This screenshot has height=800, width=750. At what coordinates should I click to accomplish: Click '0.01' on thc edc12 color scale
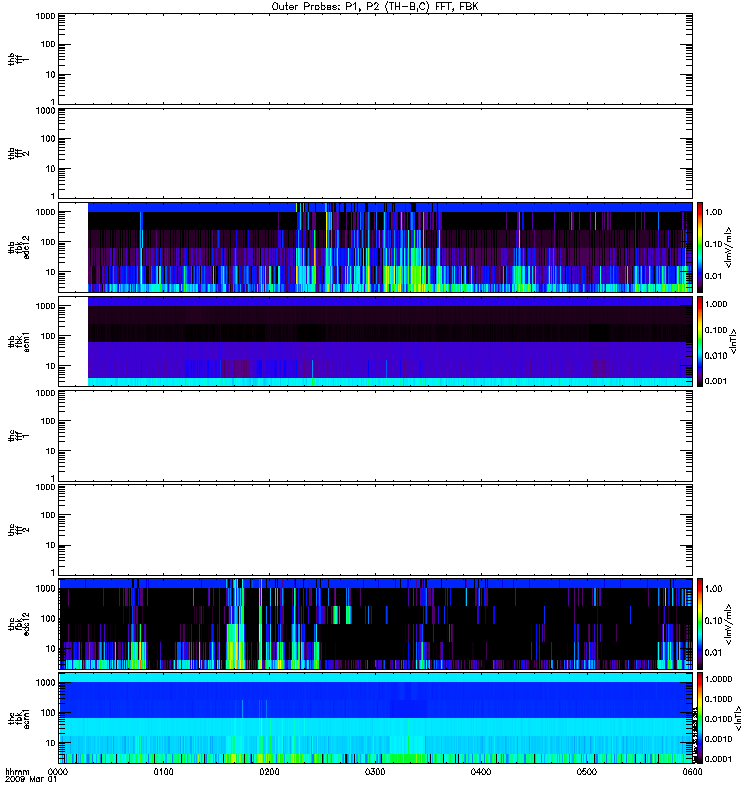(713, 653)
